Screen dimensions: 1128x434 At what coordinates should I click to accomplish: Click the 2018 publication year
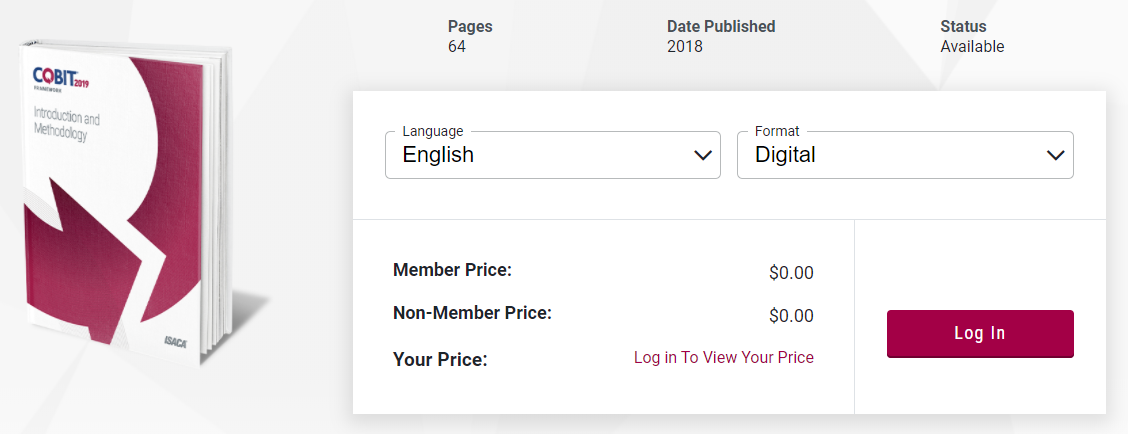685,47
